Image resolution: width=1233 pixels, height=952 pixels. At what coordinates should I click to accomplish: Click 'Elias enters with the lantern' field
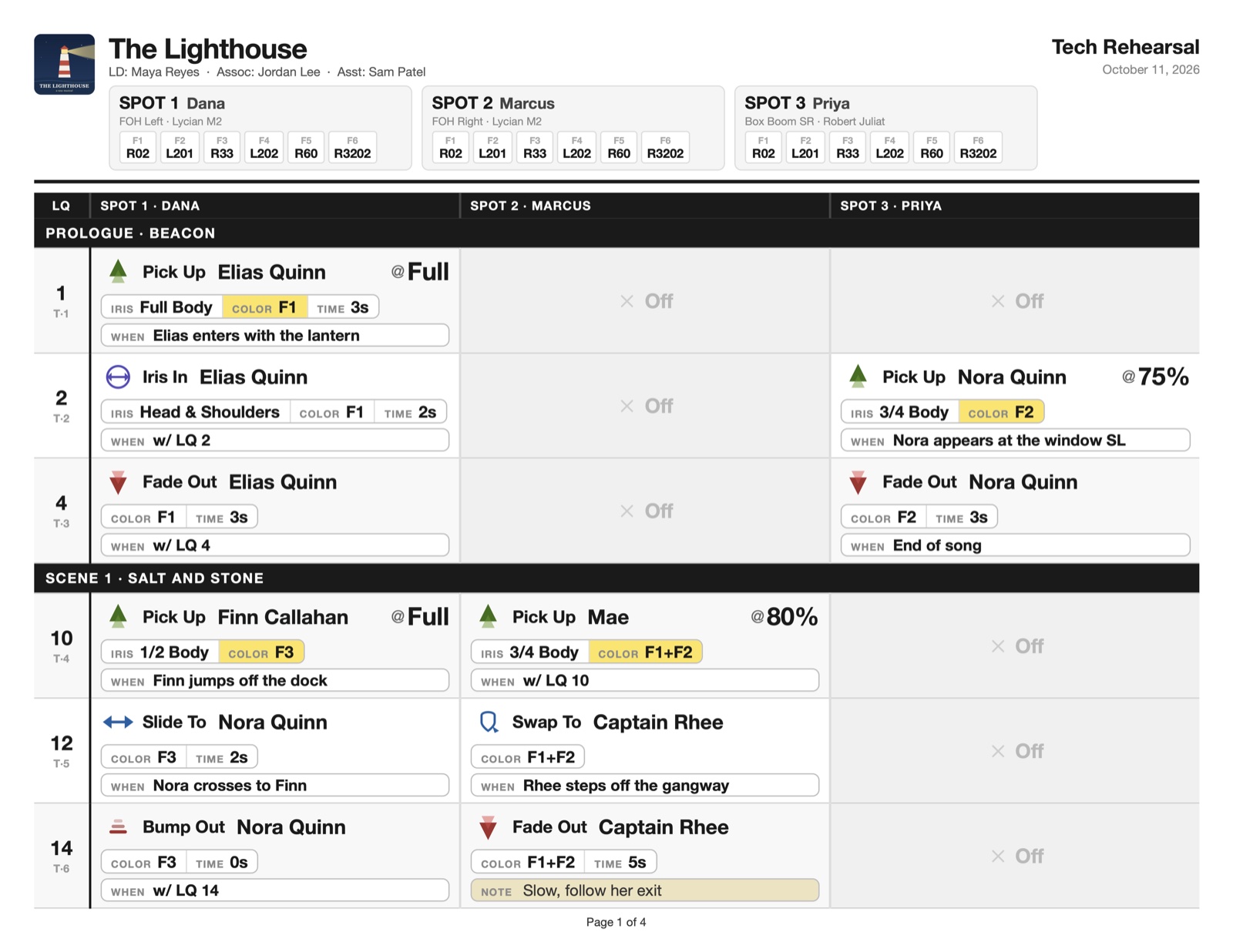[275, 336]
